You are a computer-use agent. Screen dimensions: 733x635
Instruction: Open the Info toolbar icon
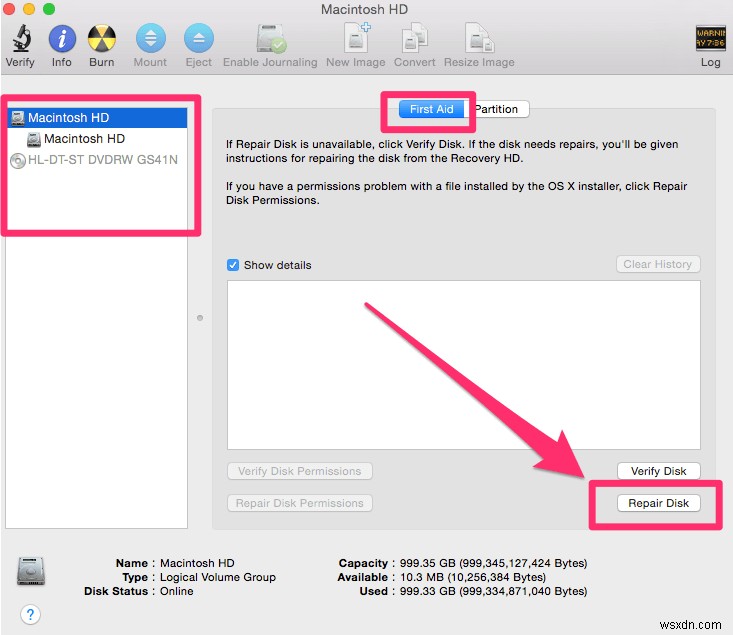[x=62, y=38]
